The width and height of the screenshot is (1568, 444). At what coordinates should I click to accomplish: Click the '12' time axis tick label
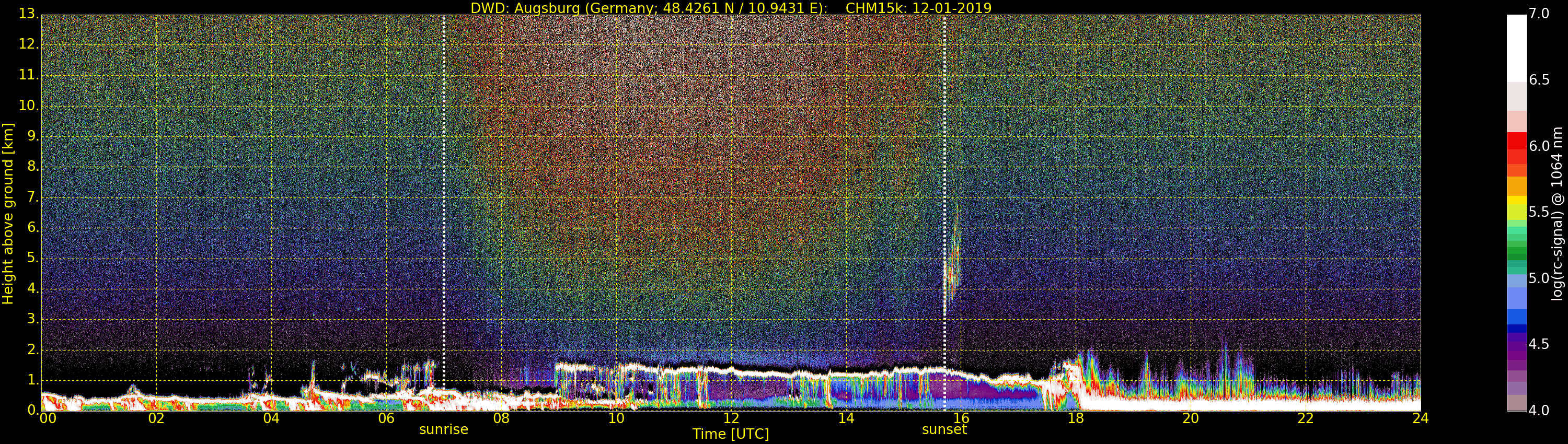[x=731, y=418]
